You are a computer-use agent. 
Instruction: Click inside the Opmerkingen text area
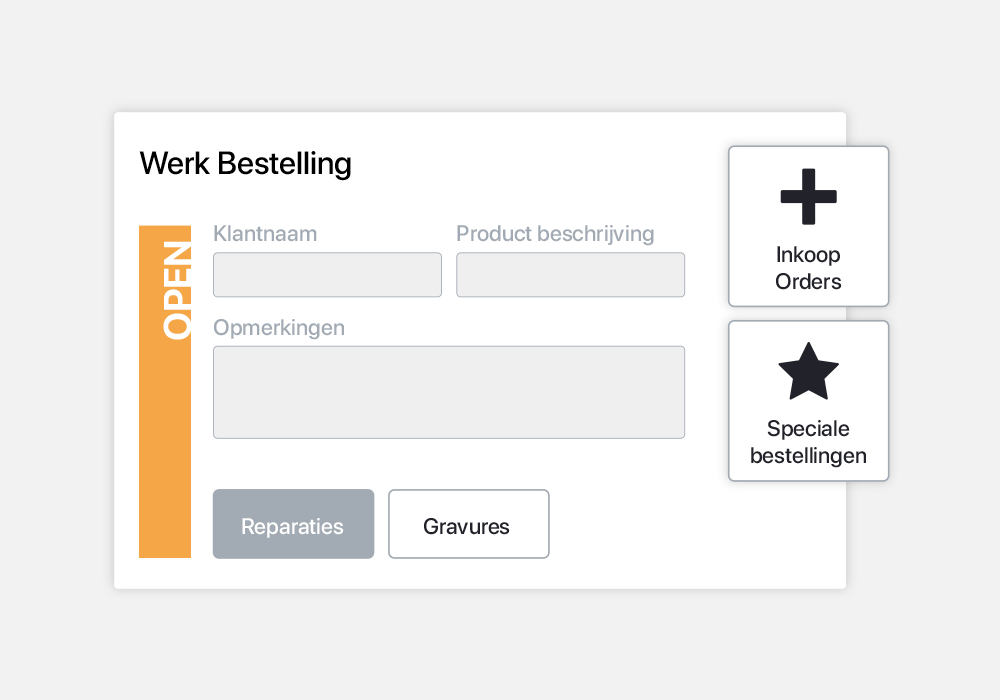coord(449,392)
